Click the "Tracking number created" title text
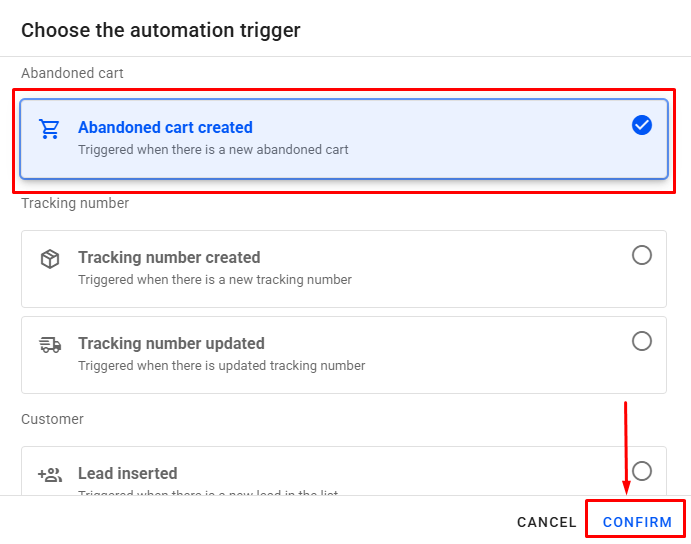Image resolution: width=691 pixels, height=544 pixels. [169, 257]
